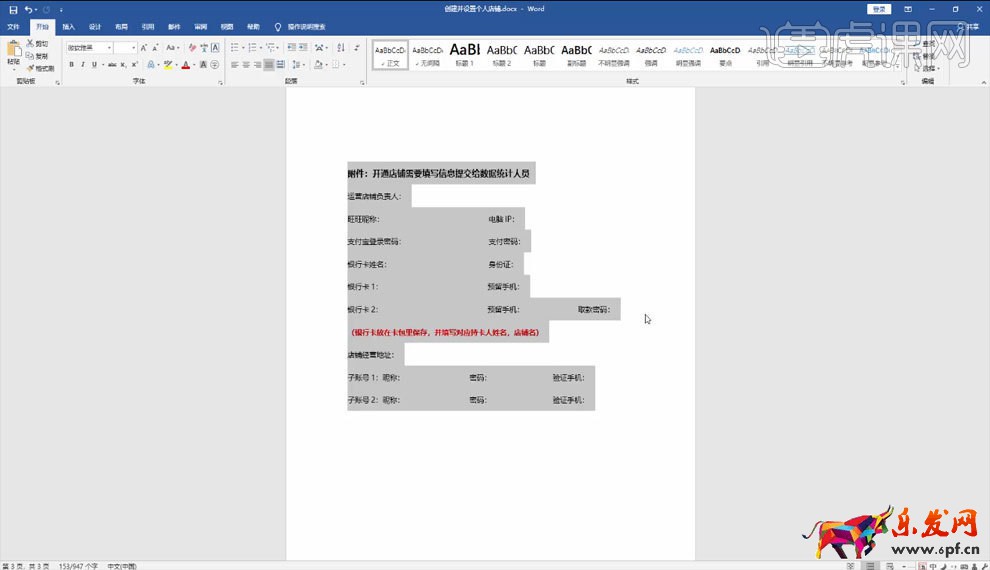
Task: Click the 共享 share button
Action: coord(969,27)
